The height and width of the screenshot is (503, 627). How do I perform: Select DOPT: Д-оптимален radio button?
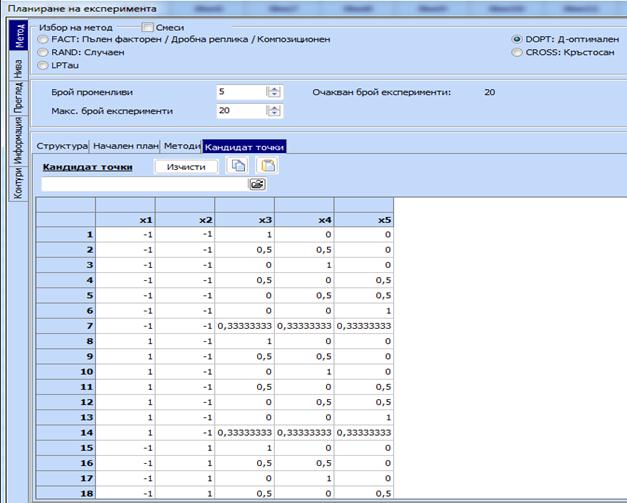click(516, 39)
